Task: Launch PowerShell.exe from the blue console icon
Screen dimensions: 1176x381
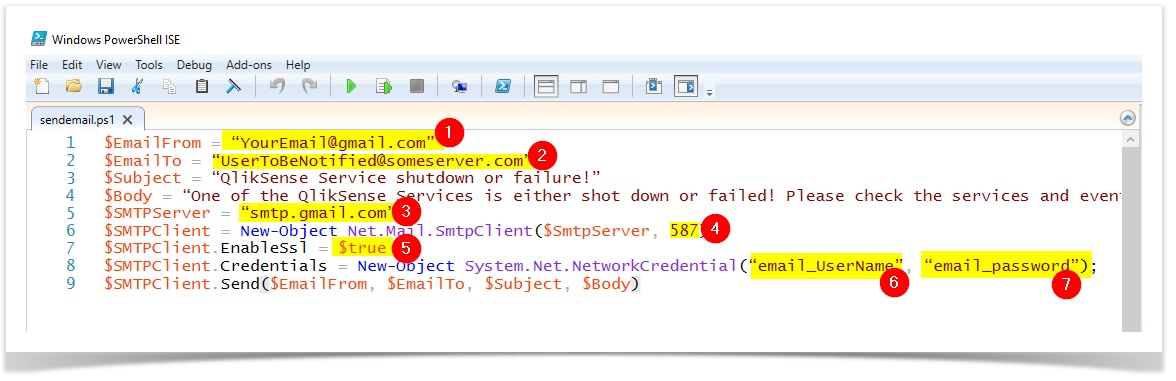Action: pos(502,87)
